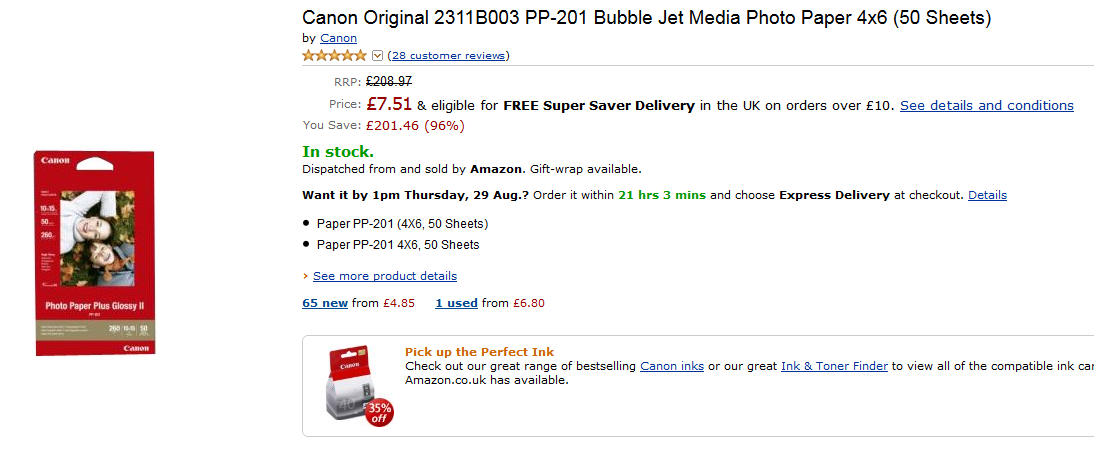View the 65 new offers
The width and height of the screenshot is (1094, 455).
(x=325, y=303)
